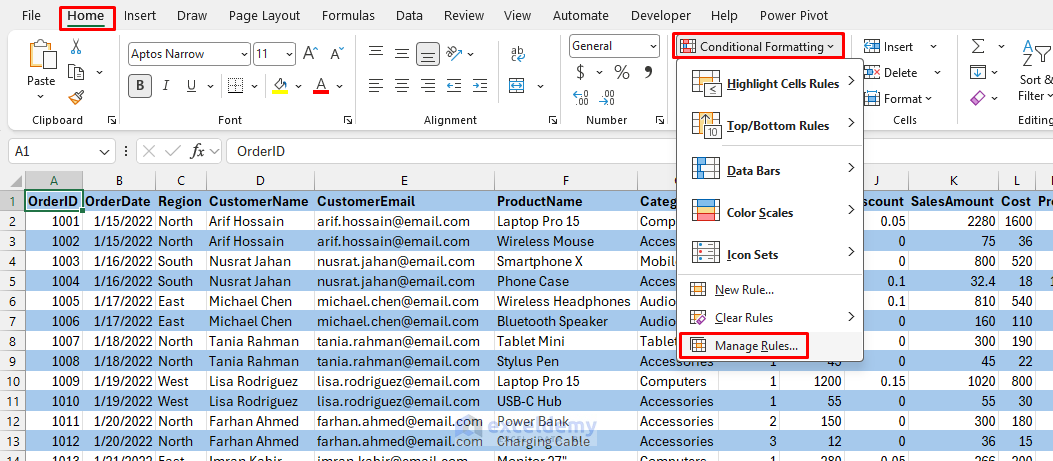This screenshot has height=461, width=1053.
Task: Apply Percent Style format
Action: tap(622, 72)
